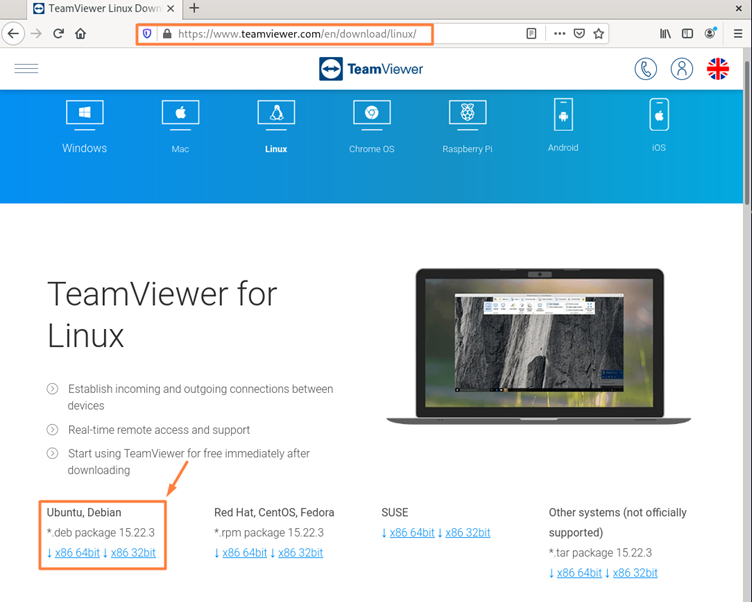Select the Windows platform icon
This screenshot has height=602, width=752.
tap(84, 127)
